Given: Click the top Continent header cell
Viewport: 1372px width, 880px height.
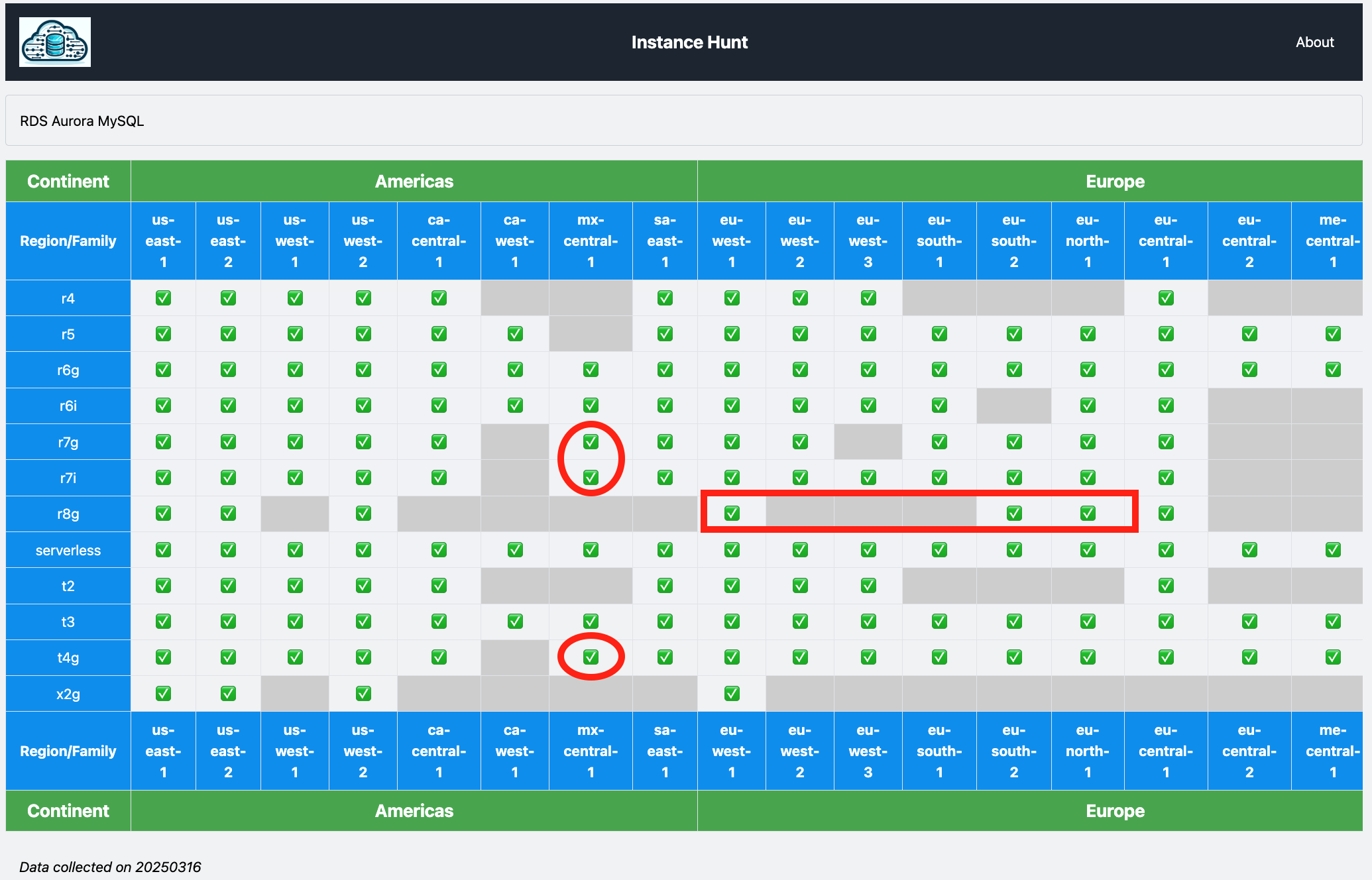Looking at the screenshot, I should coord(68,181).
